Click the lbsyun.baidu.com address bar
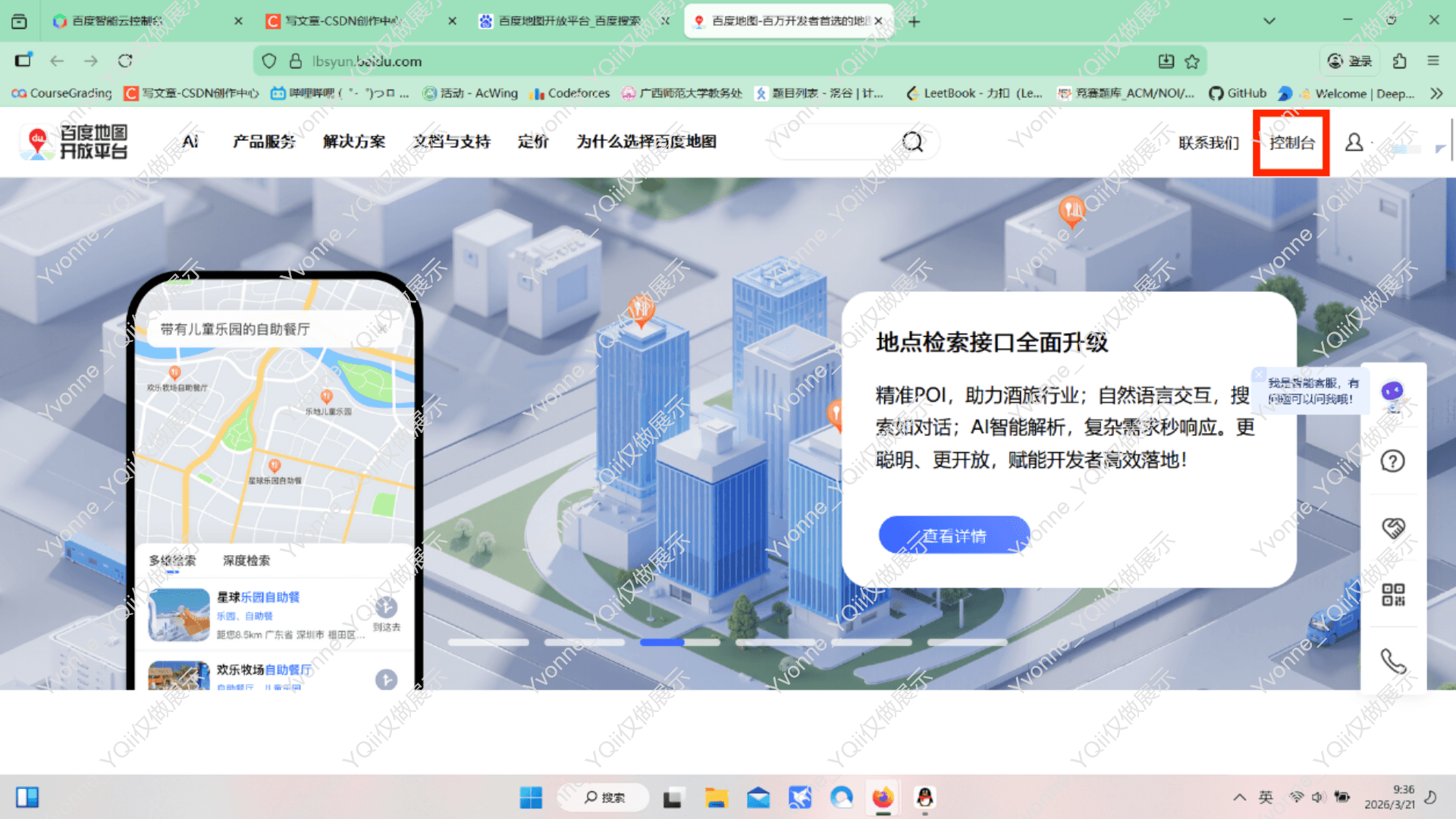Image resolution: width=1456 pixels, height=819 pixels. [728, 61]
